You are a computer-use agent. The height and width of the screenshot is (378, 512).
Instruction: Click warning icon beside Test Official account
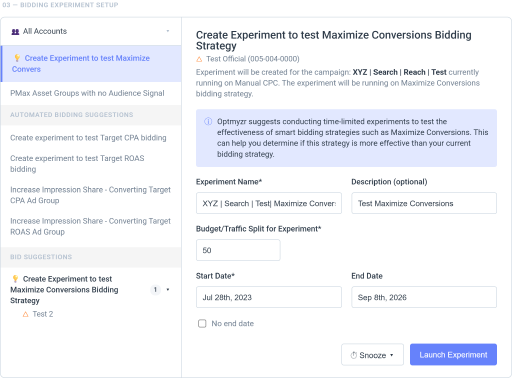(199, 59)
